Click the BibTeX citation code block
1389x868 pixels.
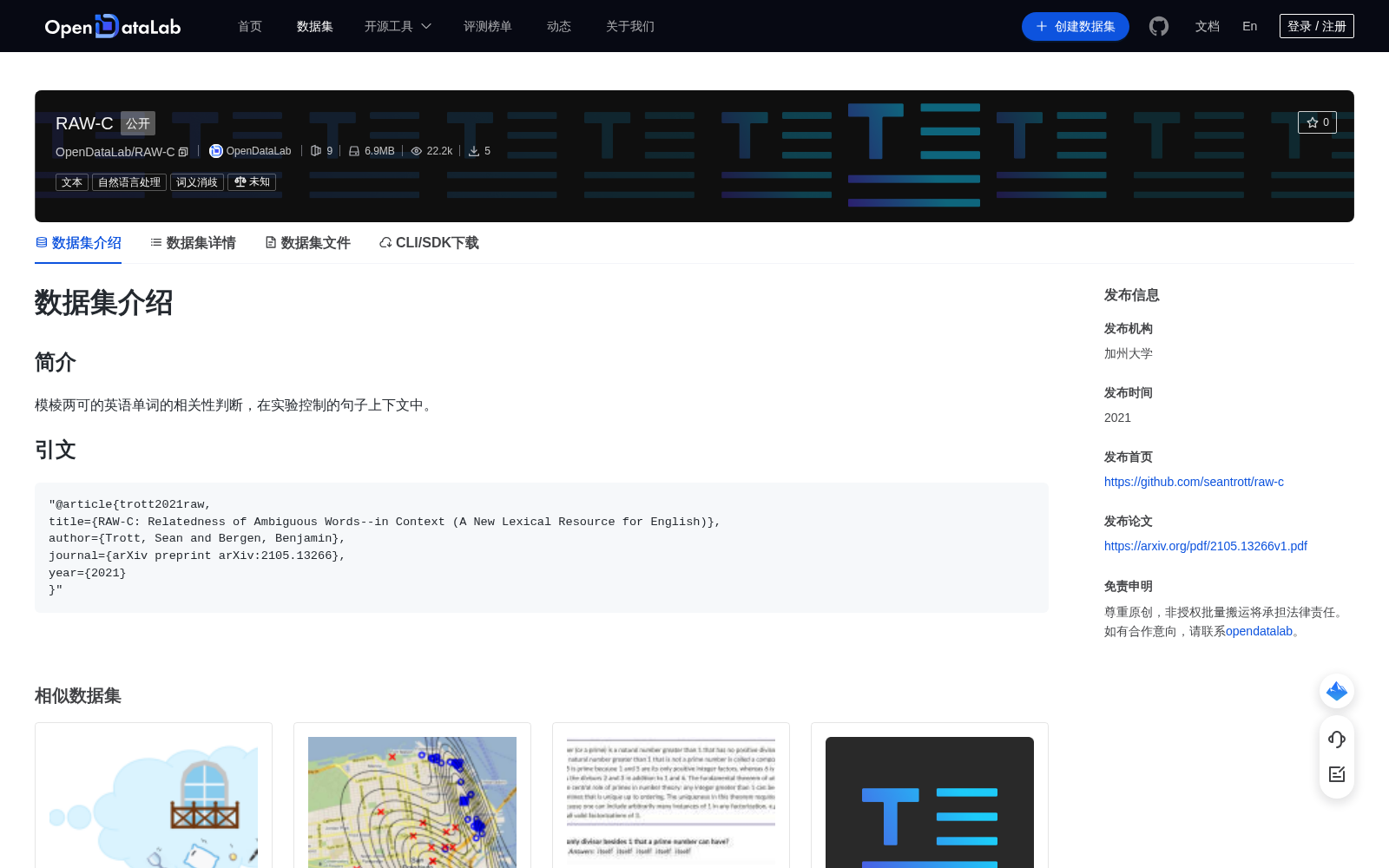point(542,548)
